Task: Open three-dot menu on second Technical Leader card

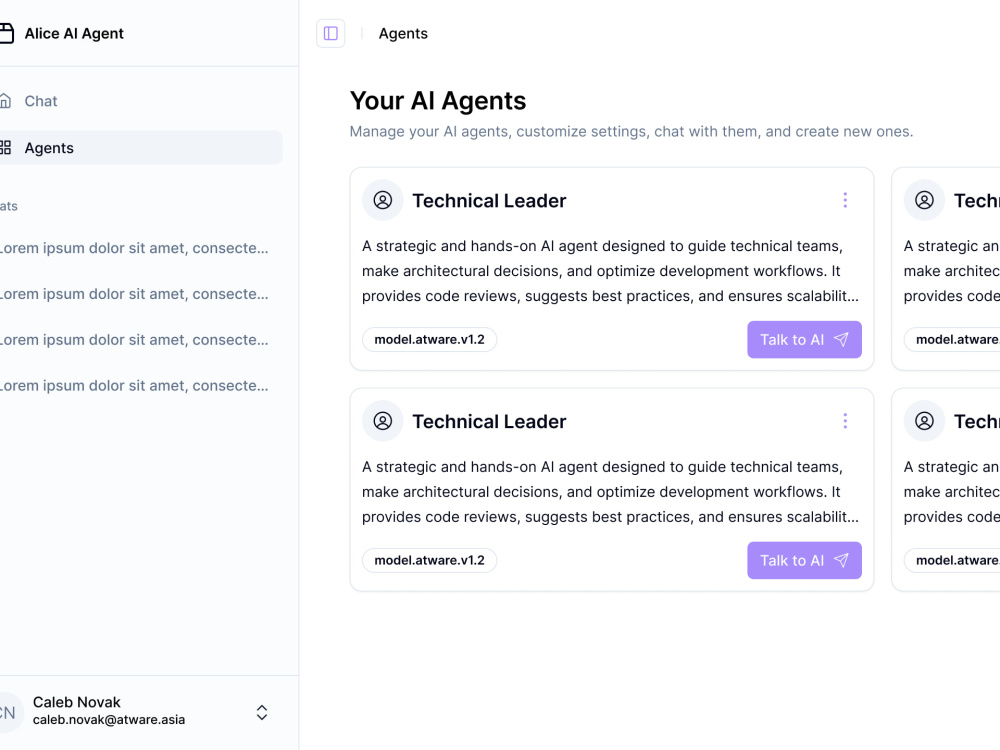Action: click(845, 421)
